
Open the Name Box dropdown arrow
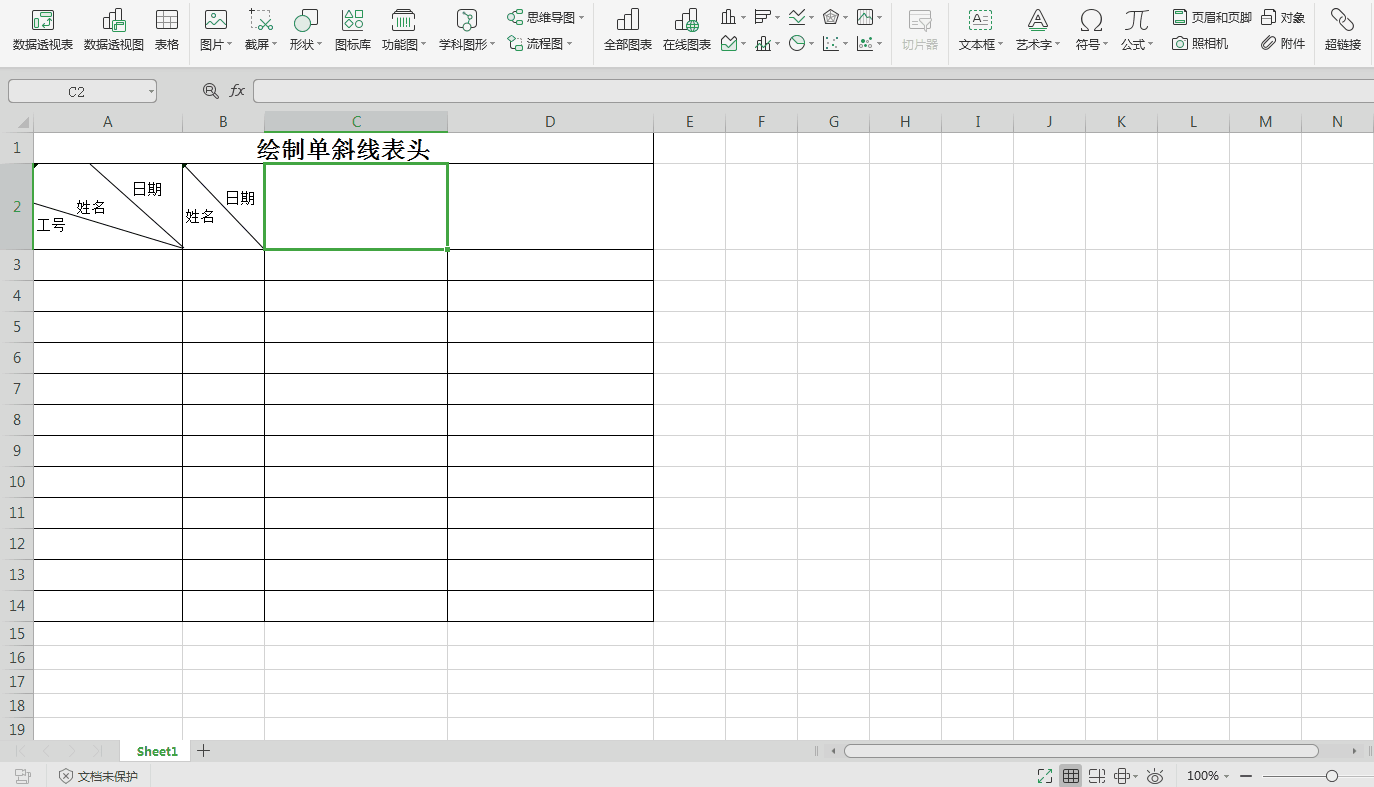[x=151, y=92]
